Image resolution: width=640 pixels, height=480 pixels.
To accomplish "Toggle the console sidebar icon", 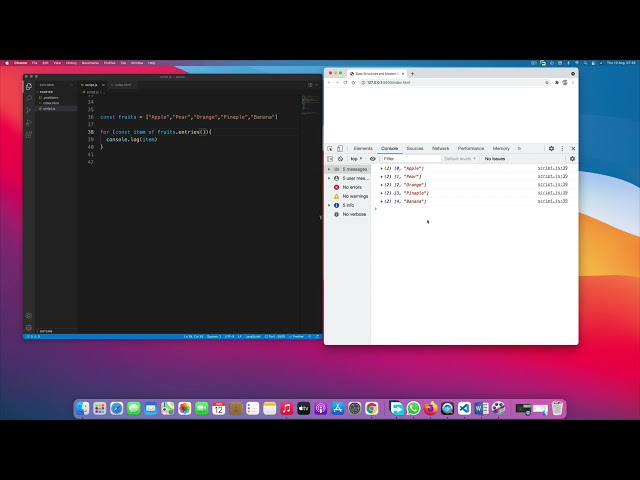I will point(330,159).
